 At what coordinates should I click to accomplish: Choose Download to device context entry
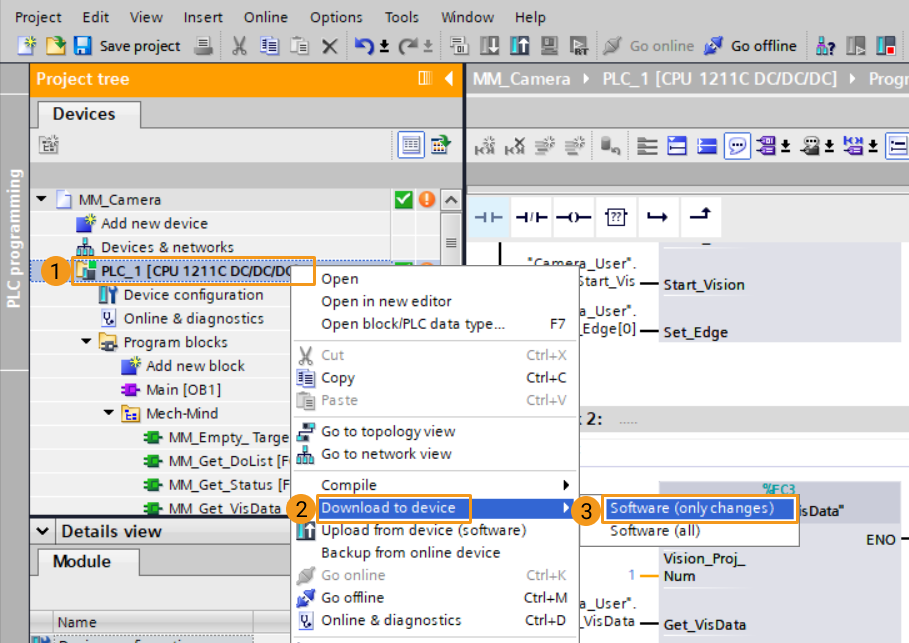[x=388, y=508]
